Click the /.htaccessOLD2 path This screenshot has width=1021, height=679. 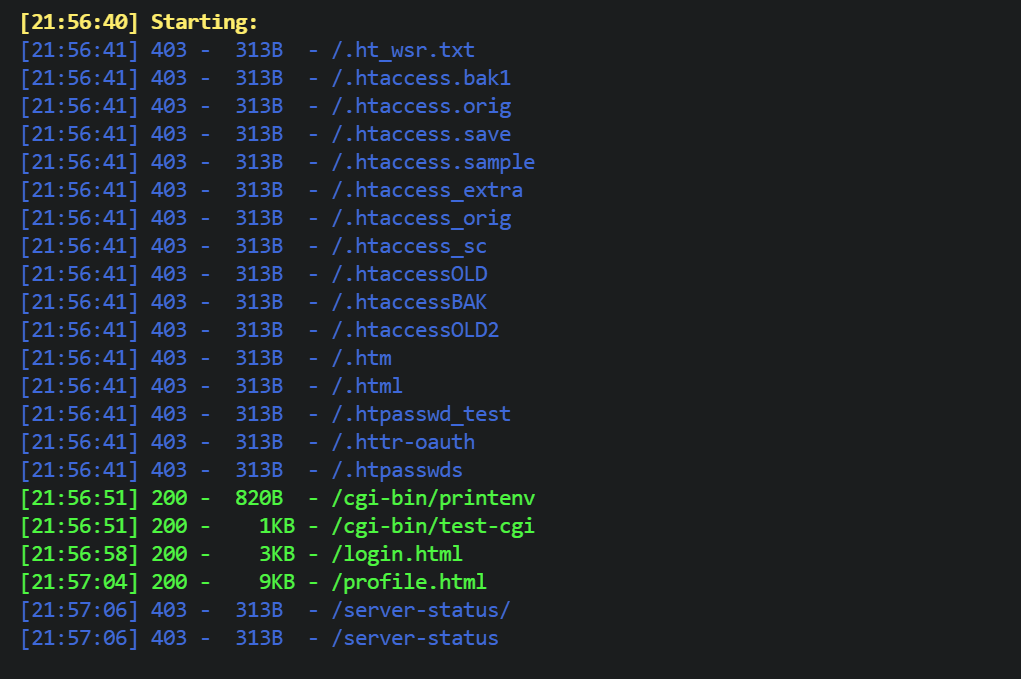(x=415, y=330)
